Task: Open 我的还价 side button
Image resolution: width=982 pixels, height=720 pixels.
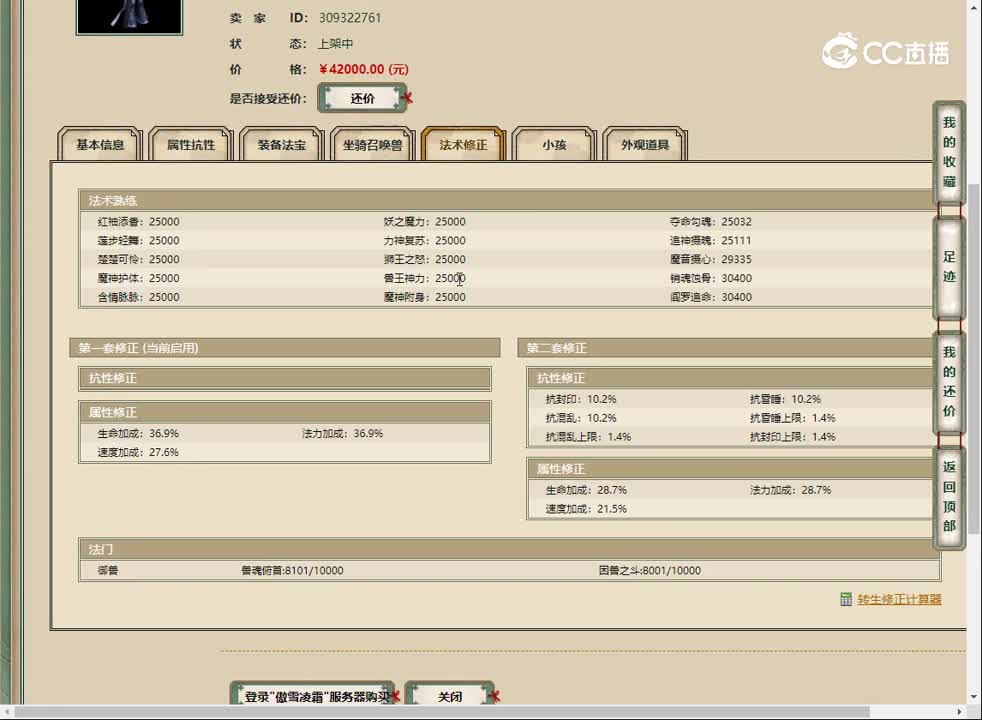Action: pos(949,382)
